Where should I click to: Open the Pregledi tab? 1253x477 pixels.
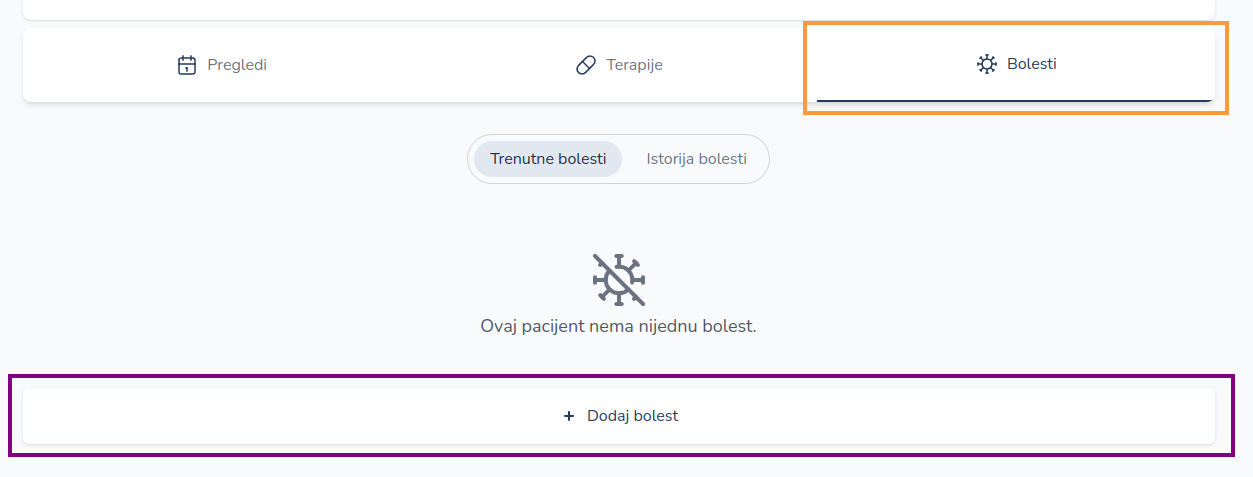tap(237, 65)
